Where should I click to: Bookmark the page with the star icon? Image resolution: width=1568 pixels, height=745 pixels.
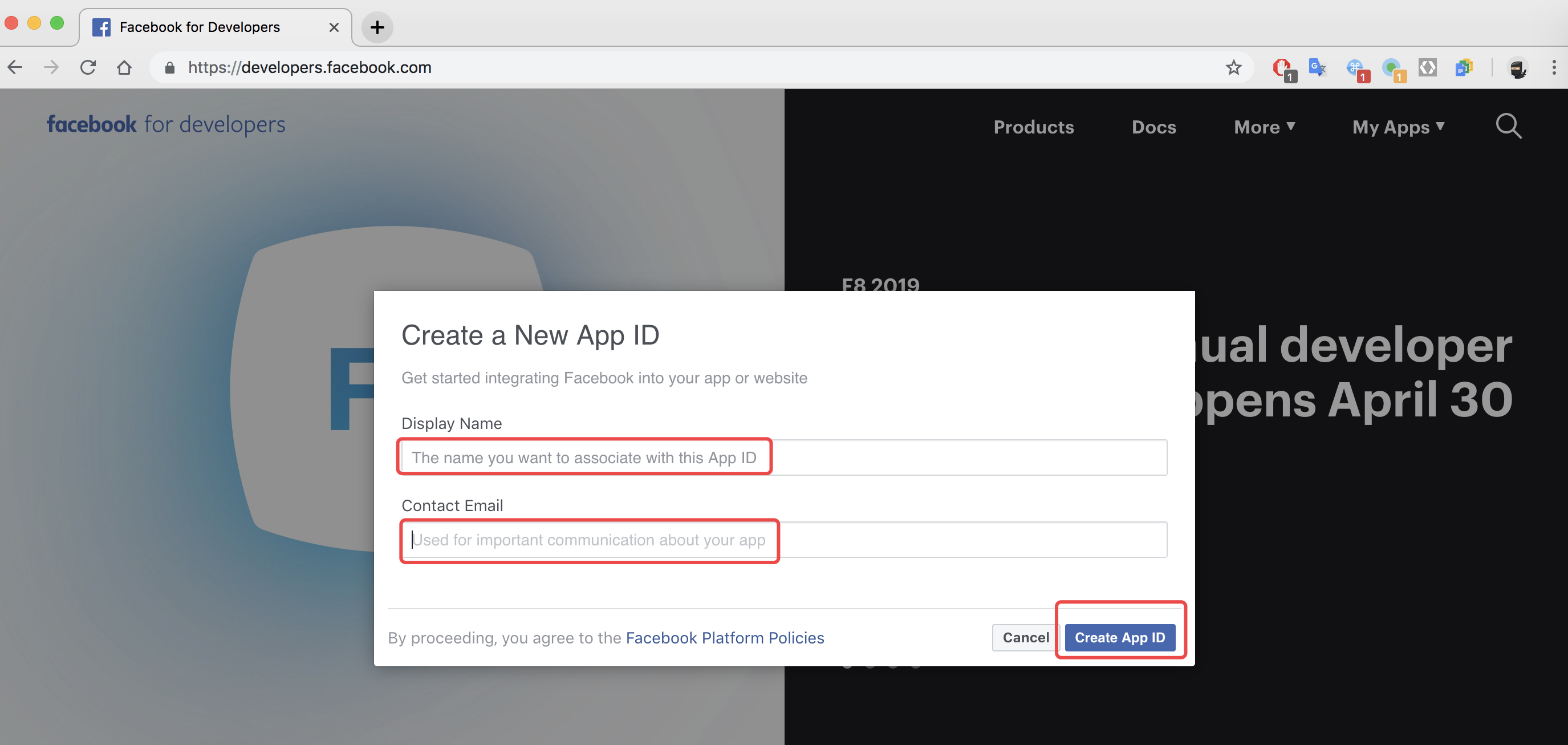[1233, 67]
